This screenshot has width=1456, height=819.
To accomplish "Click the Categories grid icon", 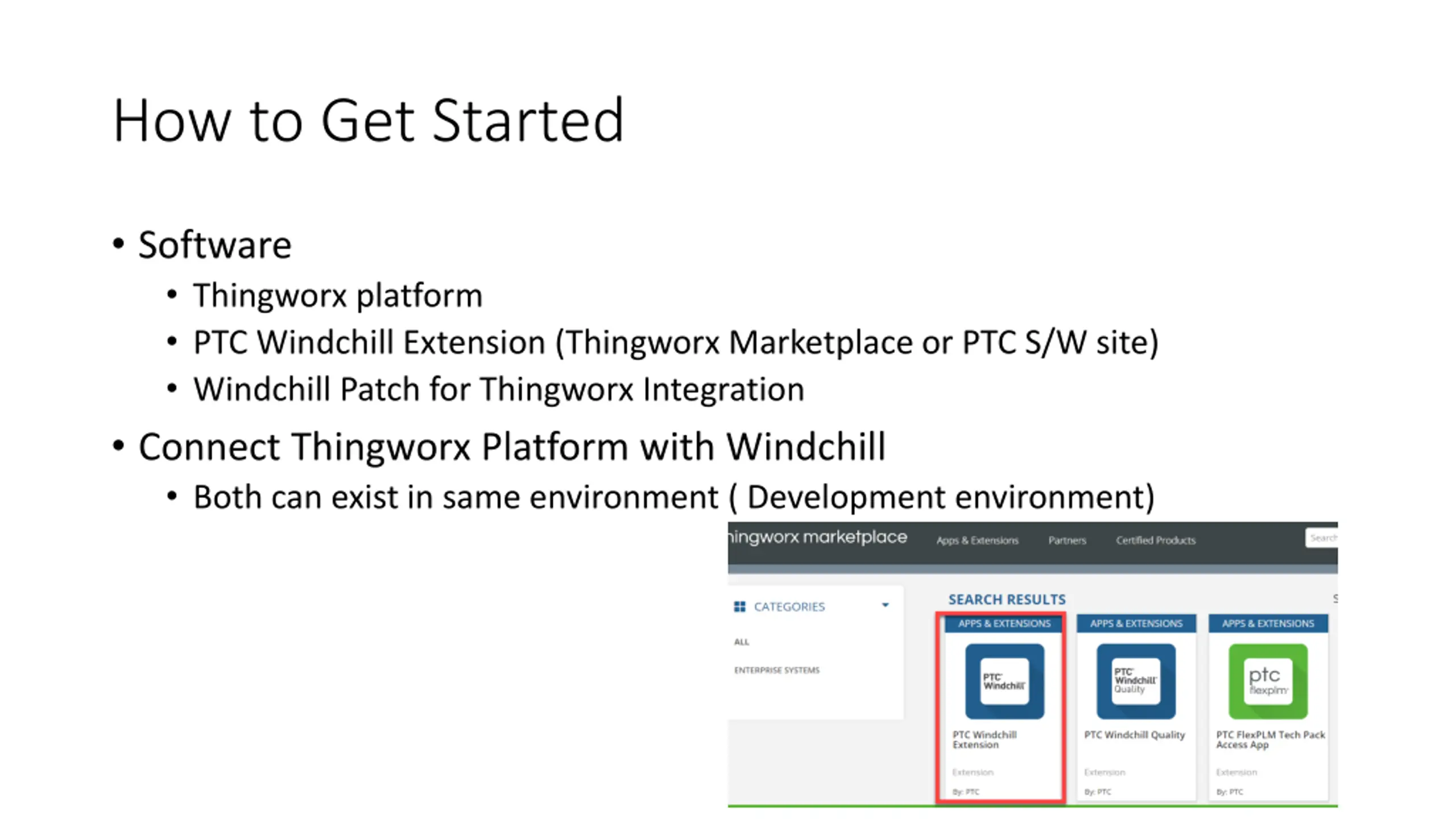I will tap(739, 606).
